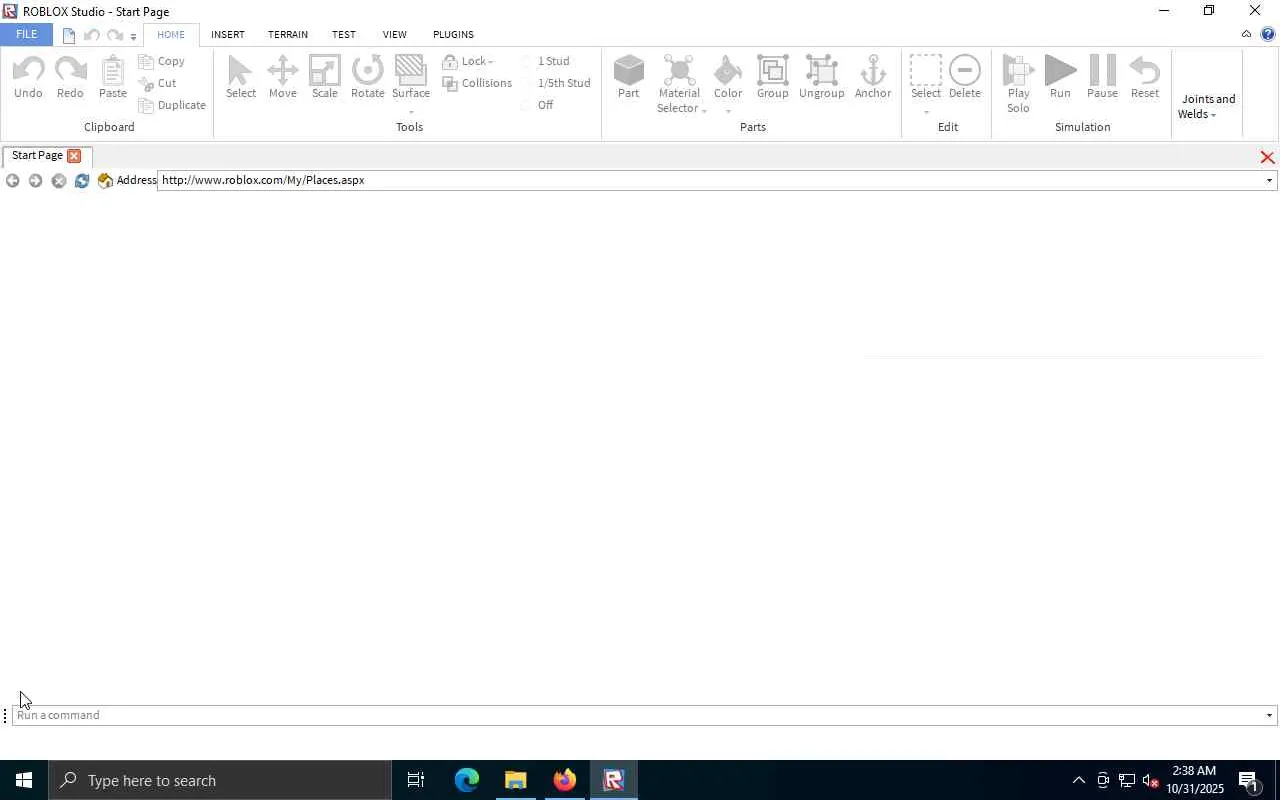Open the Windows Start menu
The image size is (1280, 800).
pyautogui.click(x=24, y=780)
